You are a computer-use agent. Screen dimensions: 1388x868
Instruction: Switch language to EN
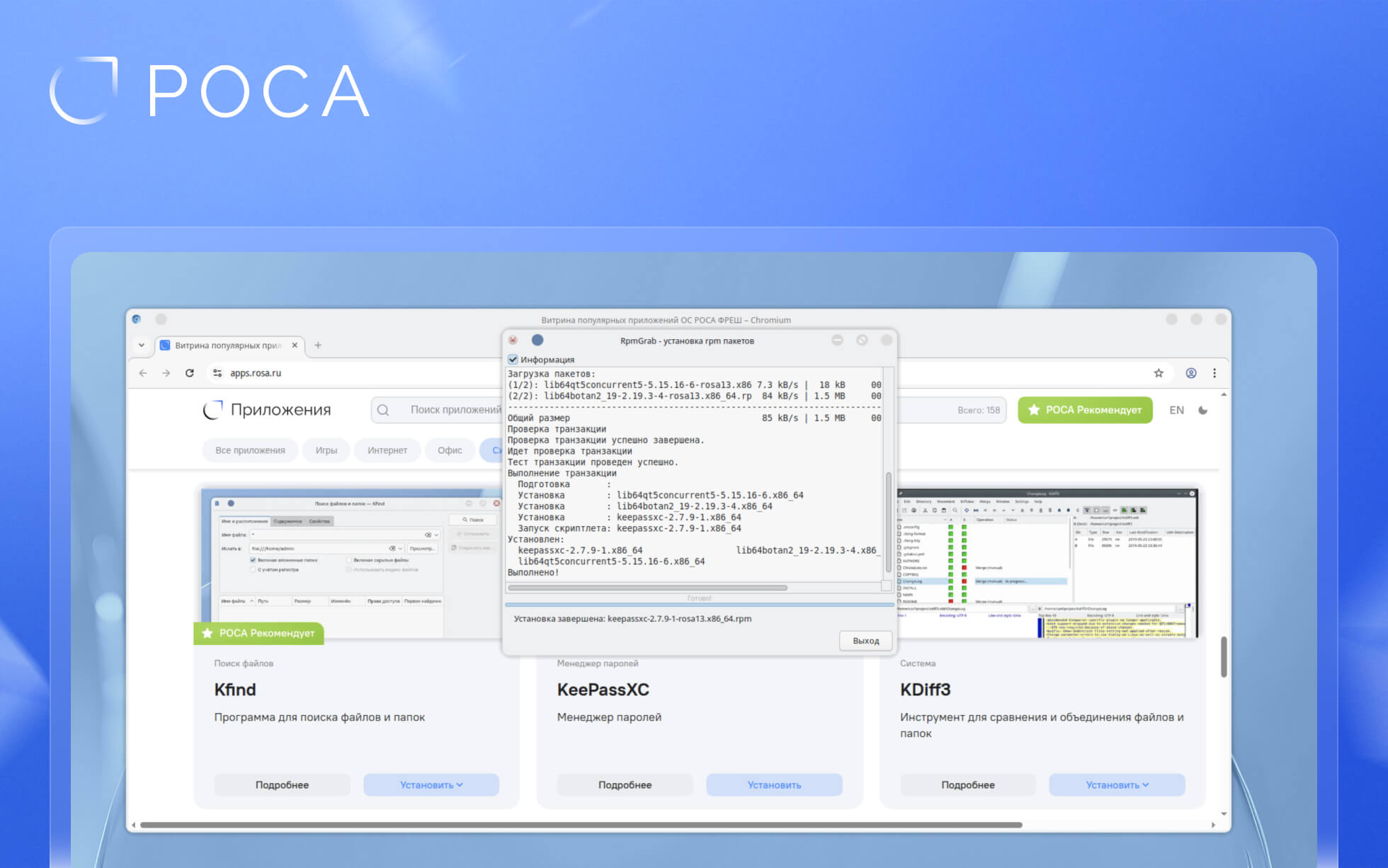point(1176,410)
